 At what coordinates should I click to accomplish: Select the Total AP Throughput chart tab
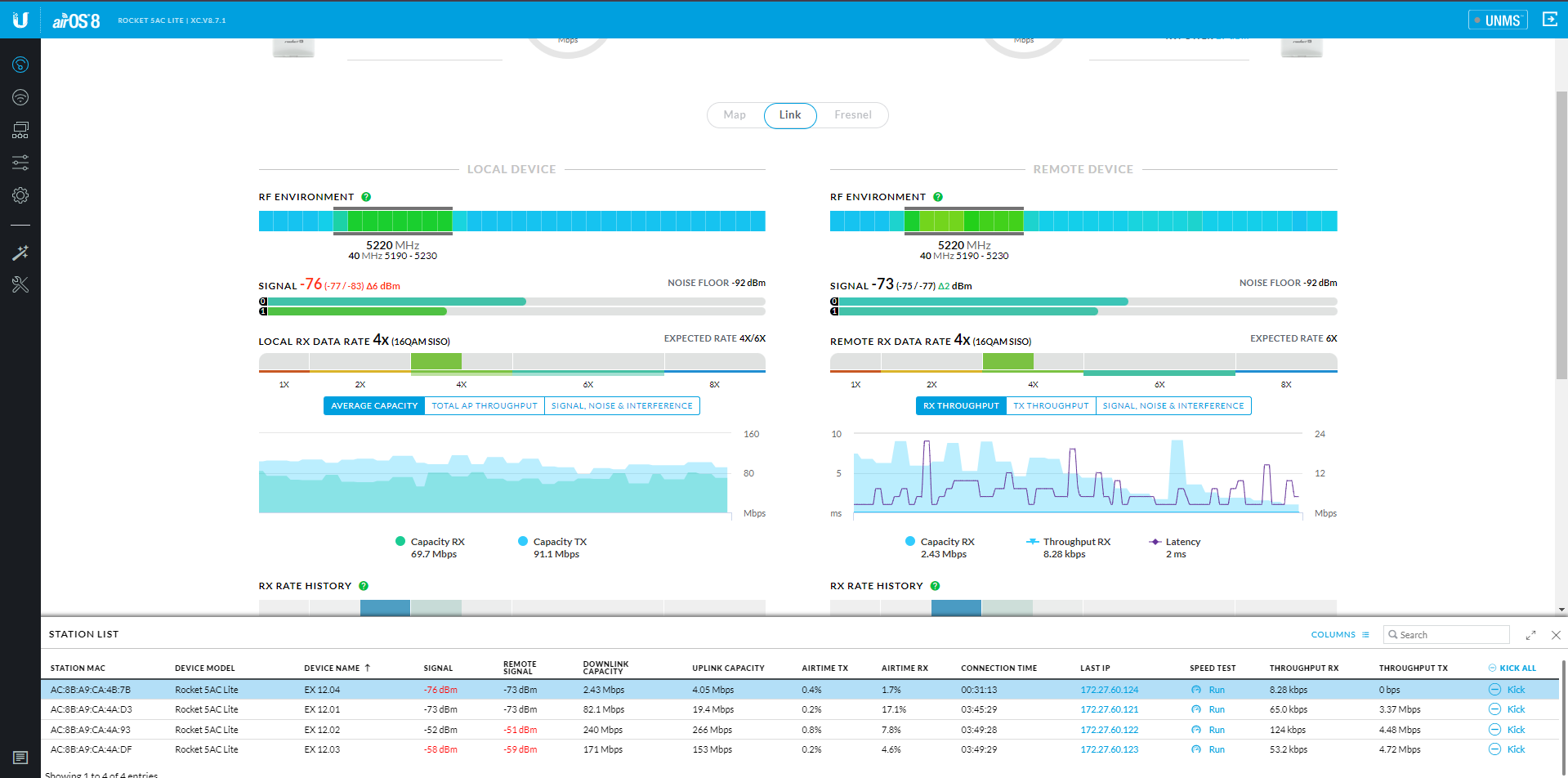pyautogui.click(x=485, y=405)
